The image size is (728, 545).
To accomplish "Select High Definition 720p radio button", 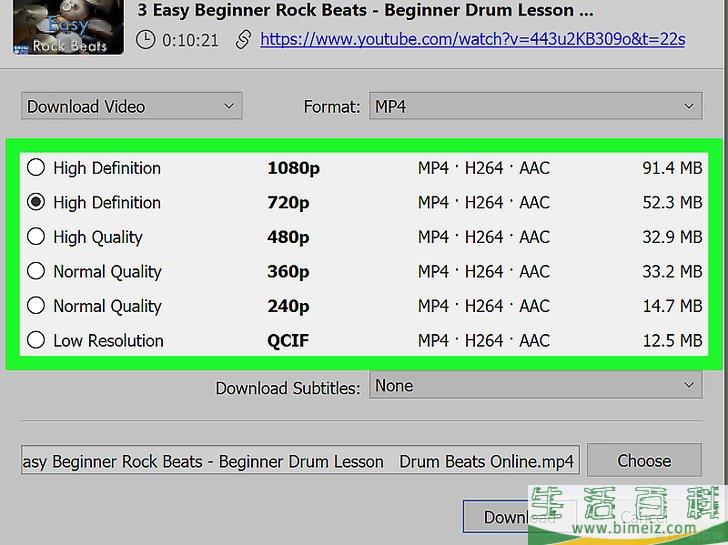I will pyautogui.click(x=36, y=203).
